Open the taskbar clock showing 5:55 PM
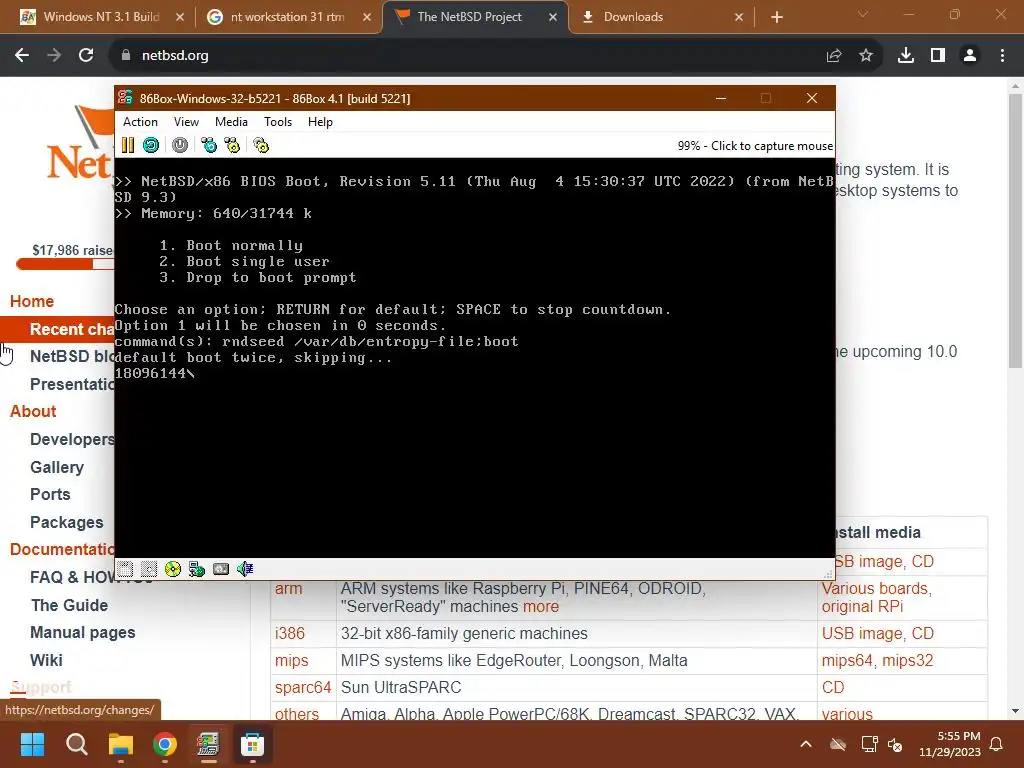 pos(950,744)
